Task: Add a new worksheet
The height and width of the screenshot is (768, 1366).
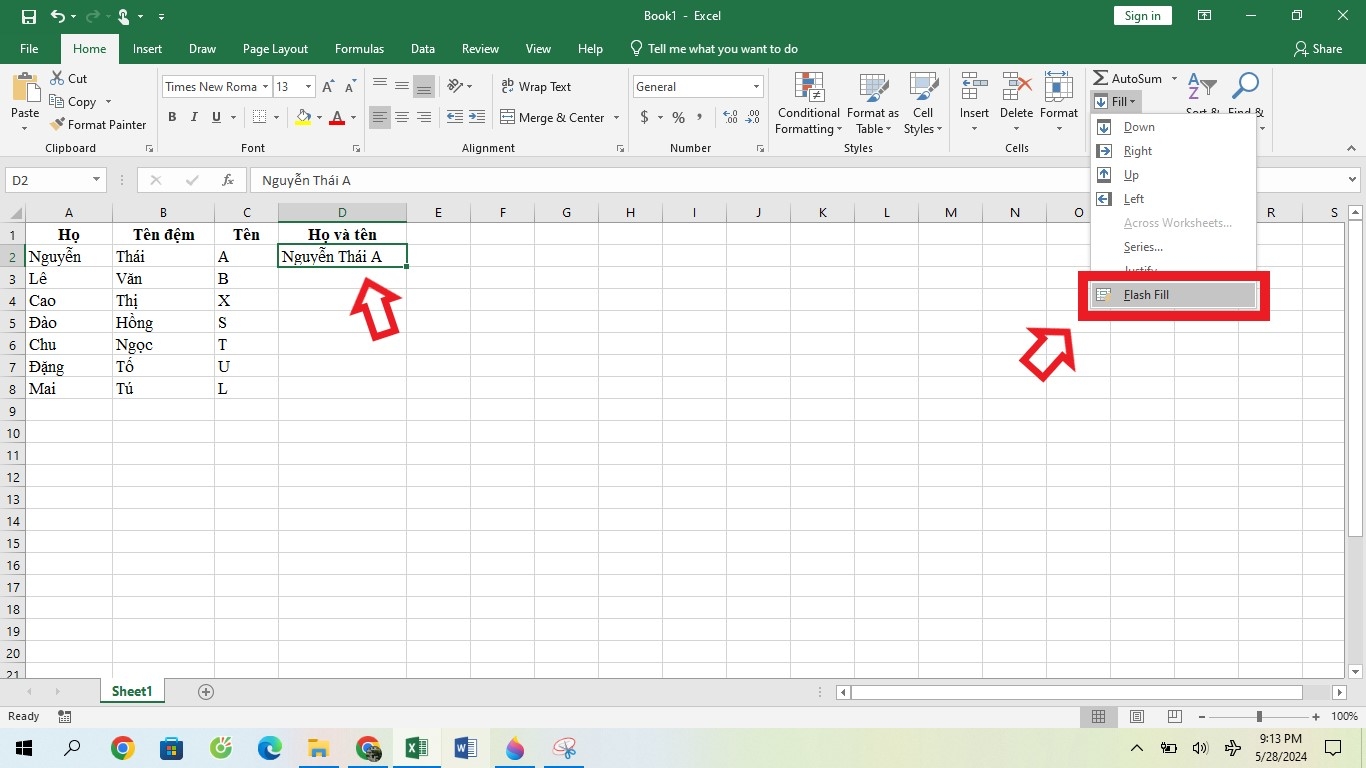Action: coord(205,691)
